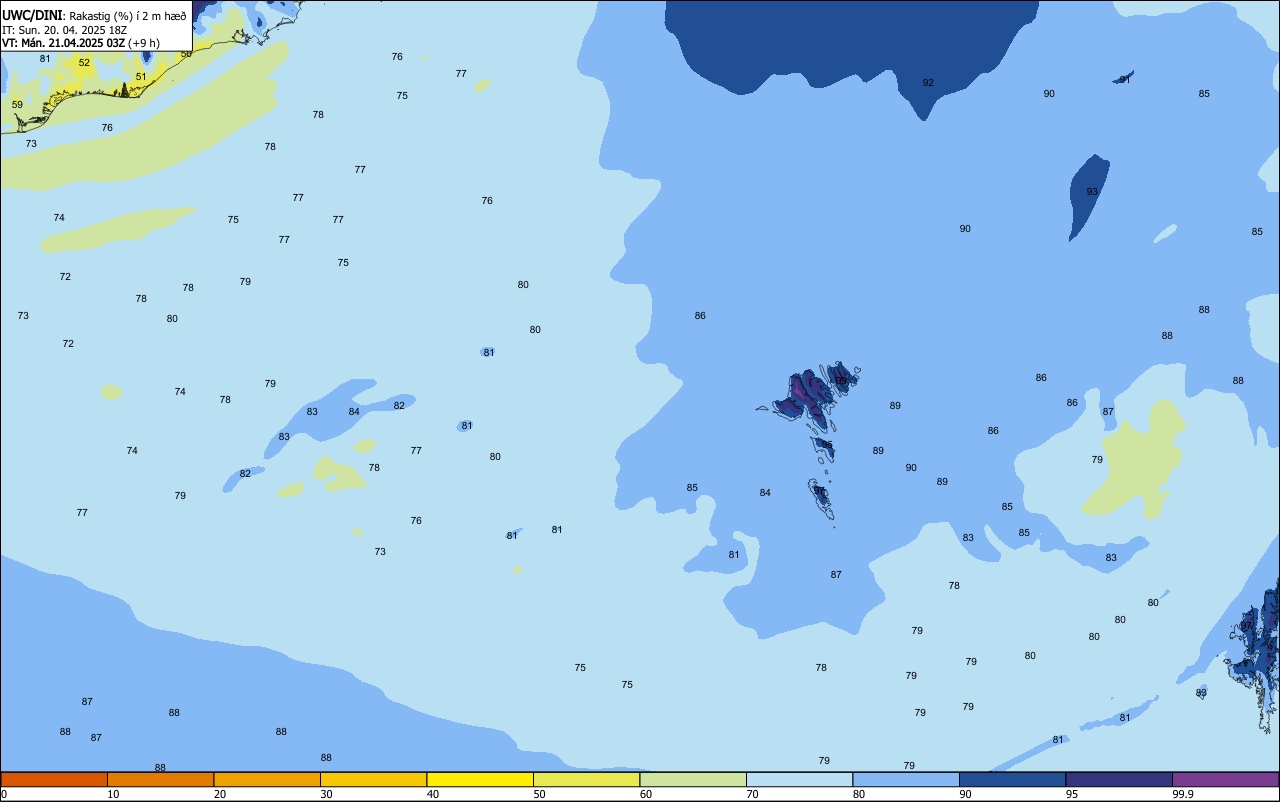This screenshot has height=802, width=1280.
Task: Click the 50–60 pale yellow legend swatch
Action: pos(586,779)
